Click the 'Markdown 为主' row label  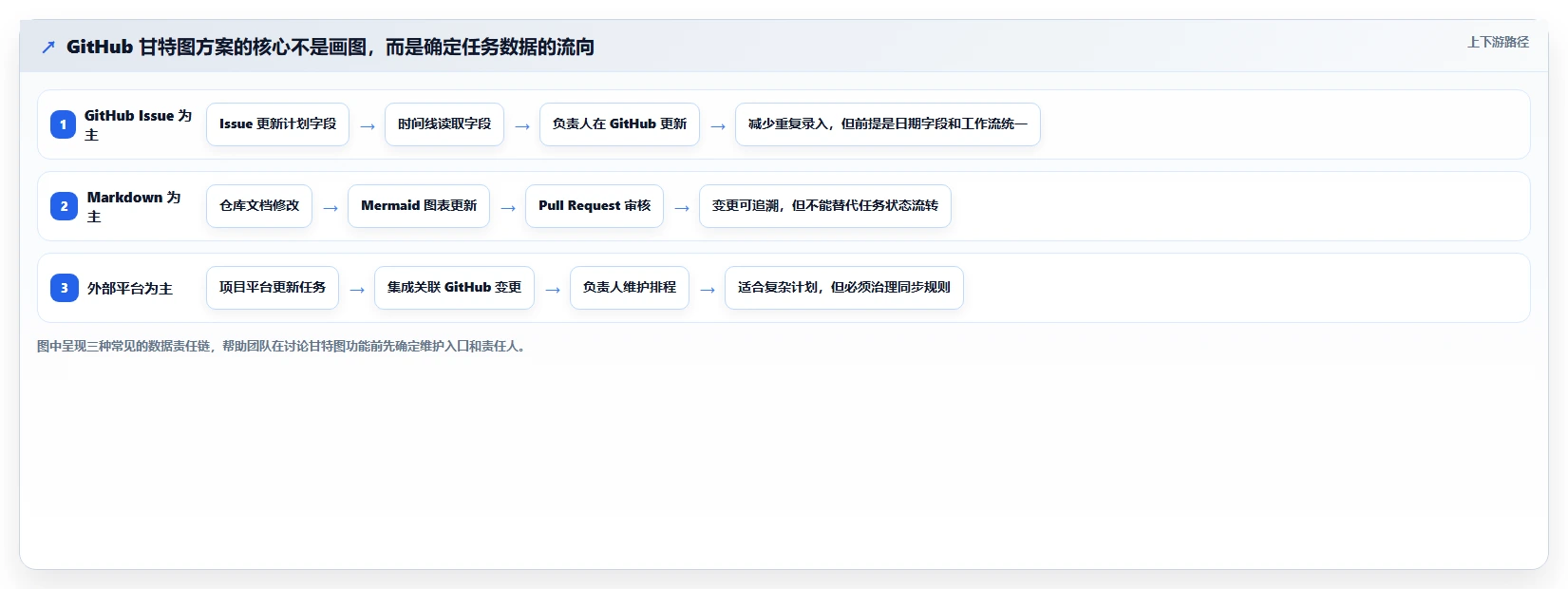pos(134,206)
